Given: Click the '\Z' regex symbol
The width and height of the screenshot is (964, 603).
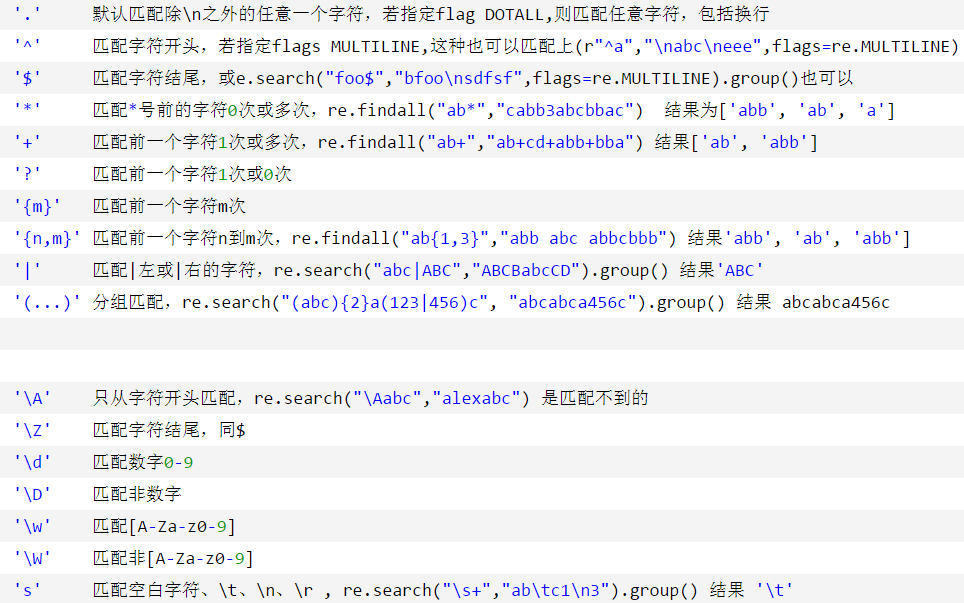Looking at the screenshot, I should pyautogui.click(x=32, y=430).
